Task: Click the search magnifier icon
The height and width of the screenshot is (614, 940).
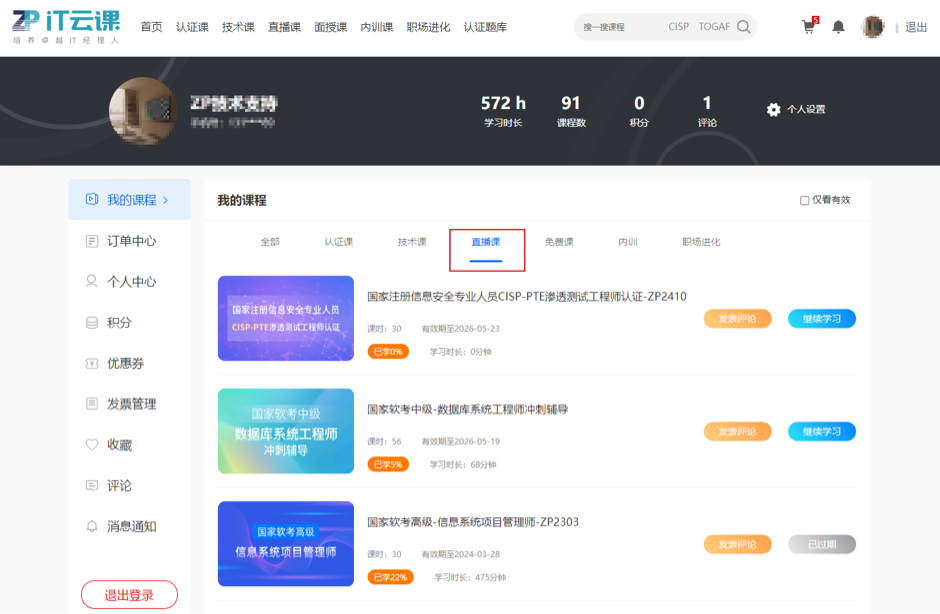Action: point(743,27)
